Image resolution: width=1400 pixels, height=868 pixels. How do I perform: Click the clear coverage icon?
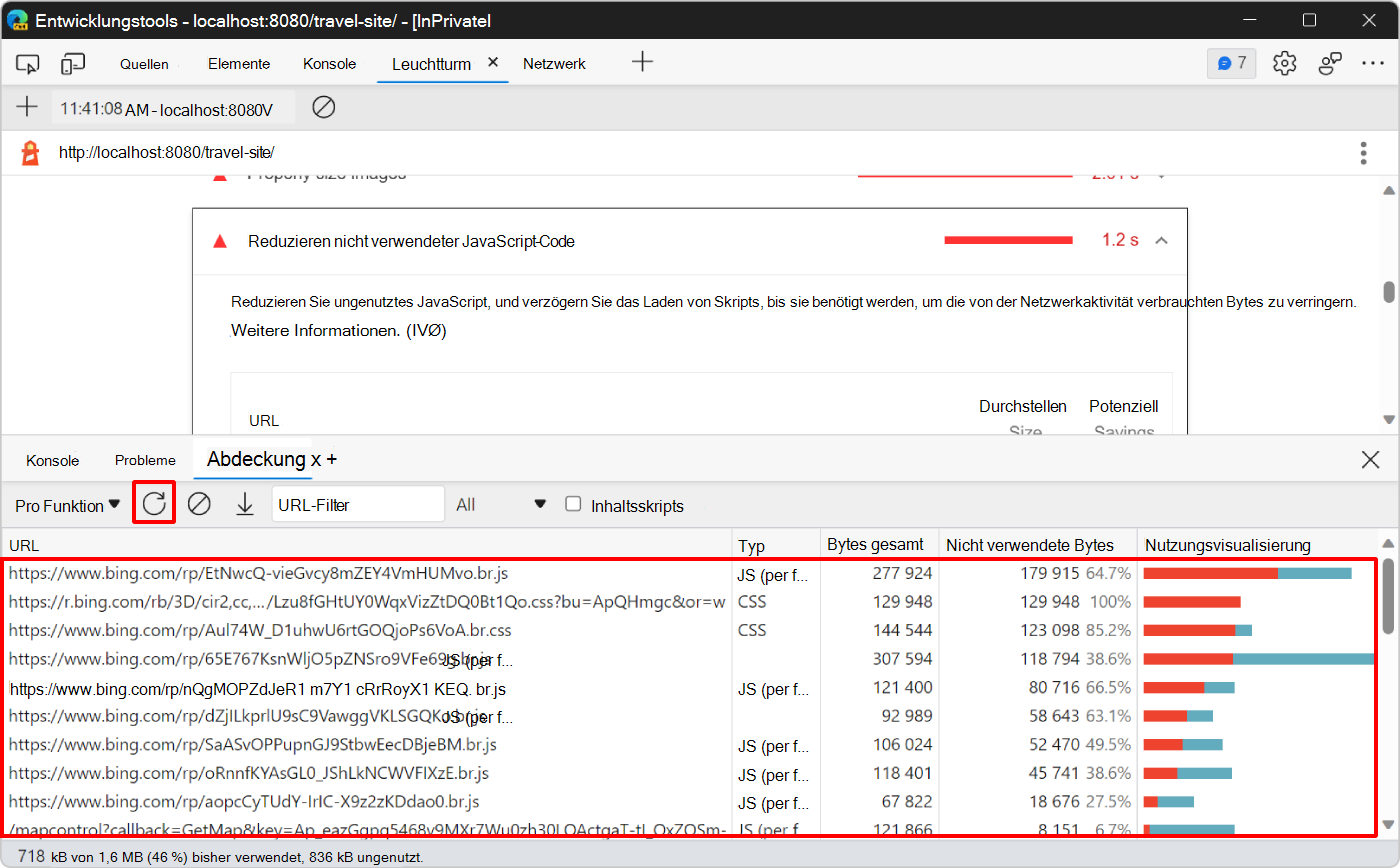point(199,505)
